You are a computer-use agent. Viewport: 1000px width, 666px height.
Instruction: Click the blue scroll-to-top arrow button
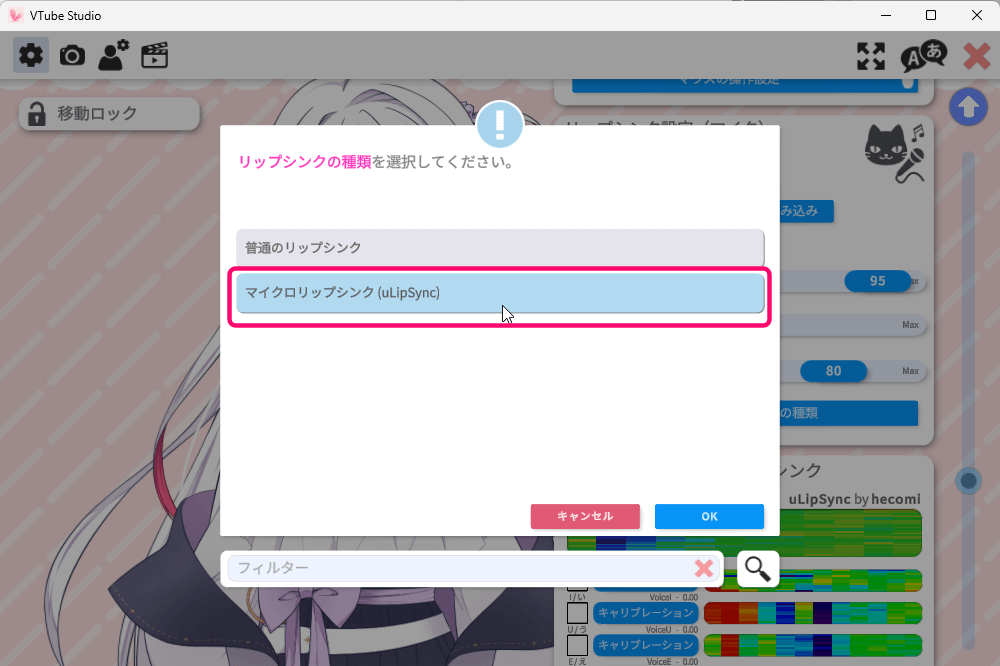pos(967,107)
